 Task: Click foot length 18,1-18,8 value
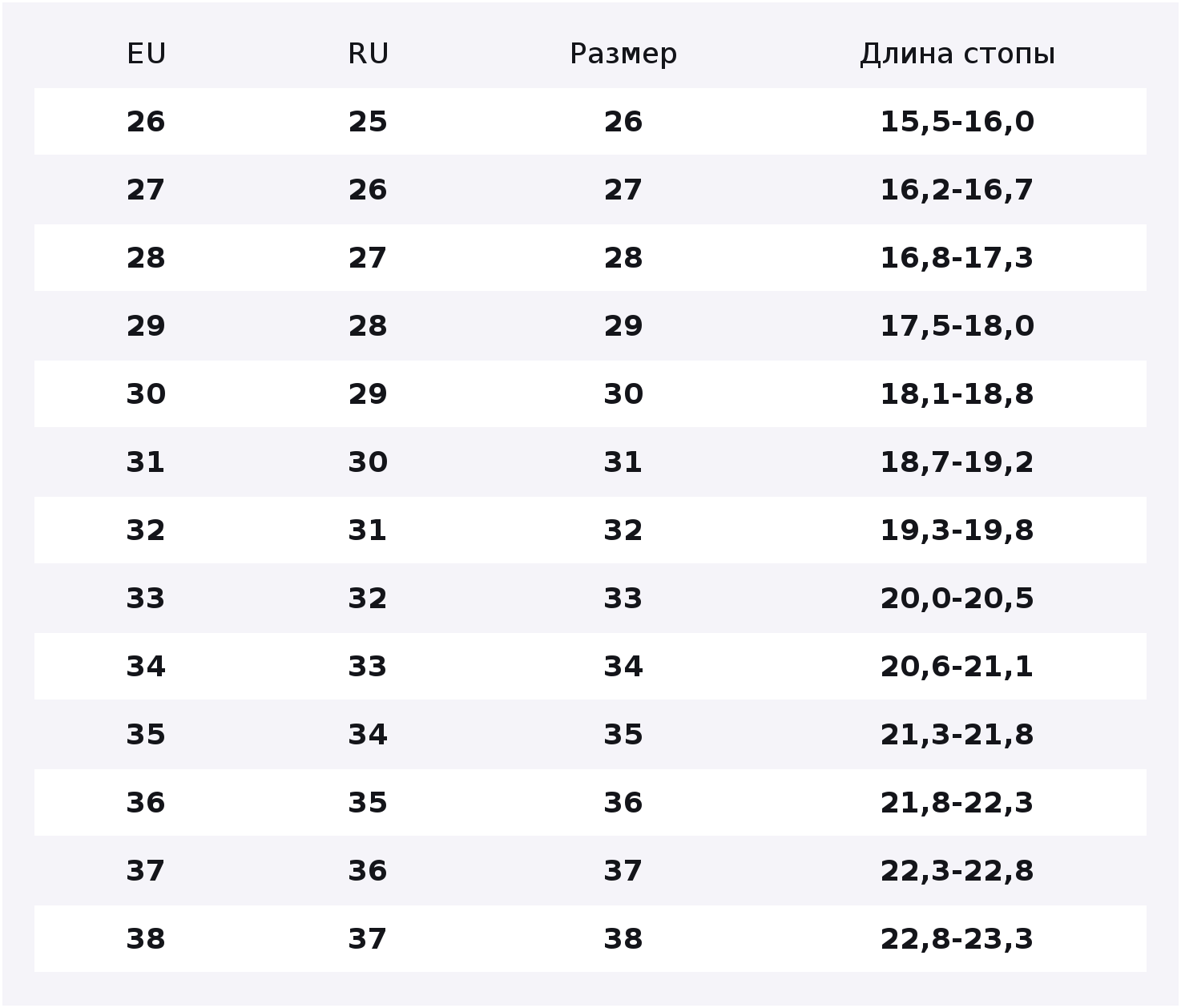[957, 395]
